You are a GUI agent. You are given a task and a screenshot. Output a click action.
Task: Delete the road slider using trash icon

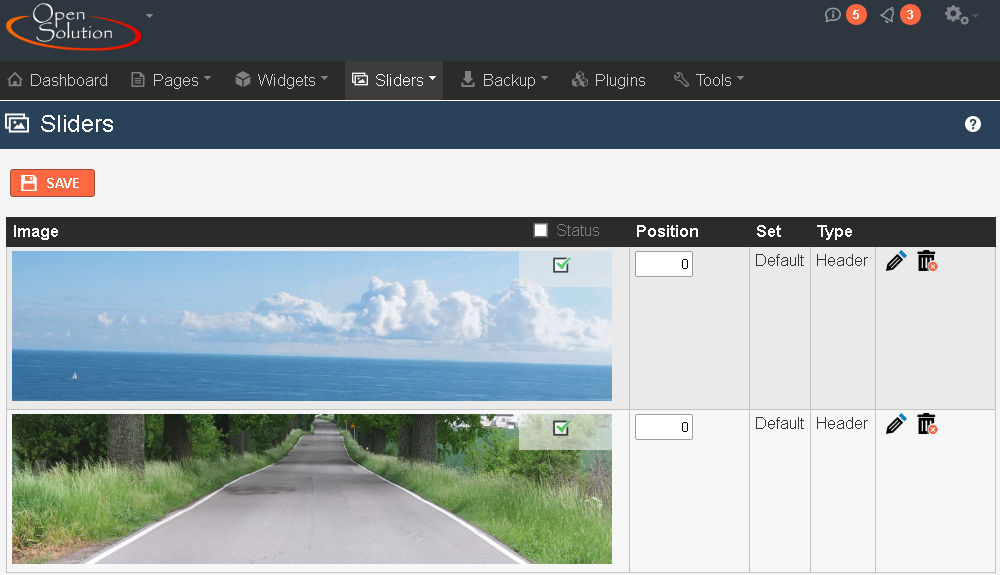927,424
